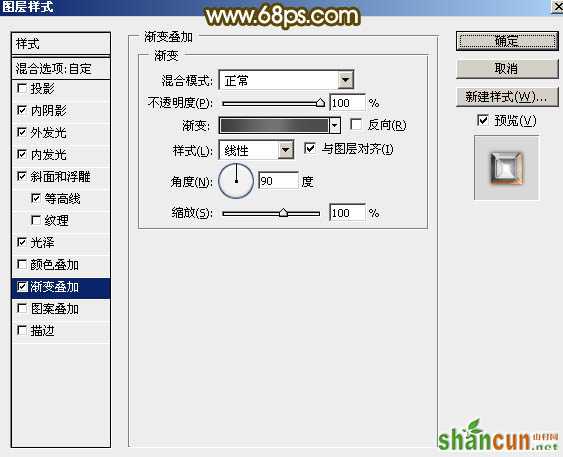Expand the 样式 linear style dropdown
This screenshot has width=563, height=457.
286,150
